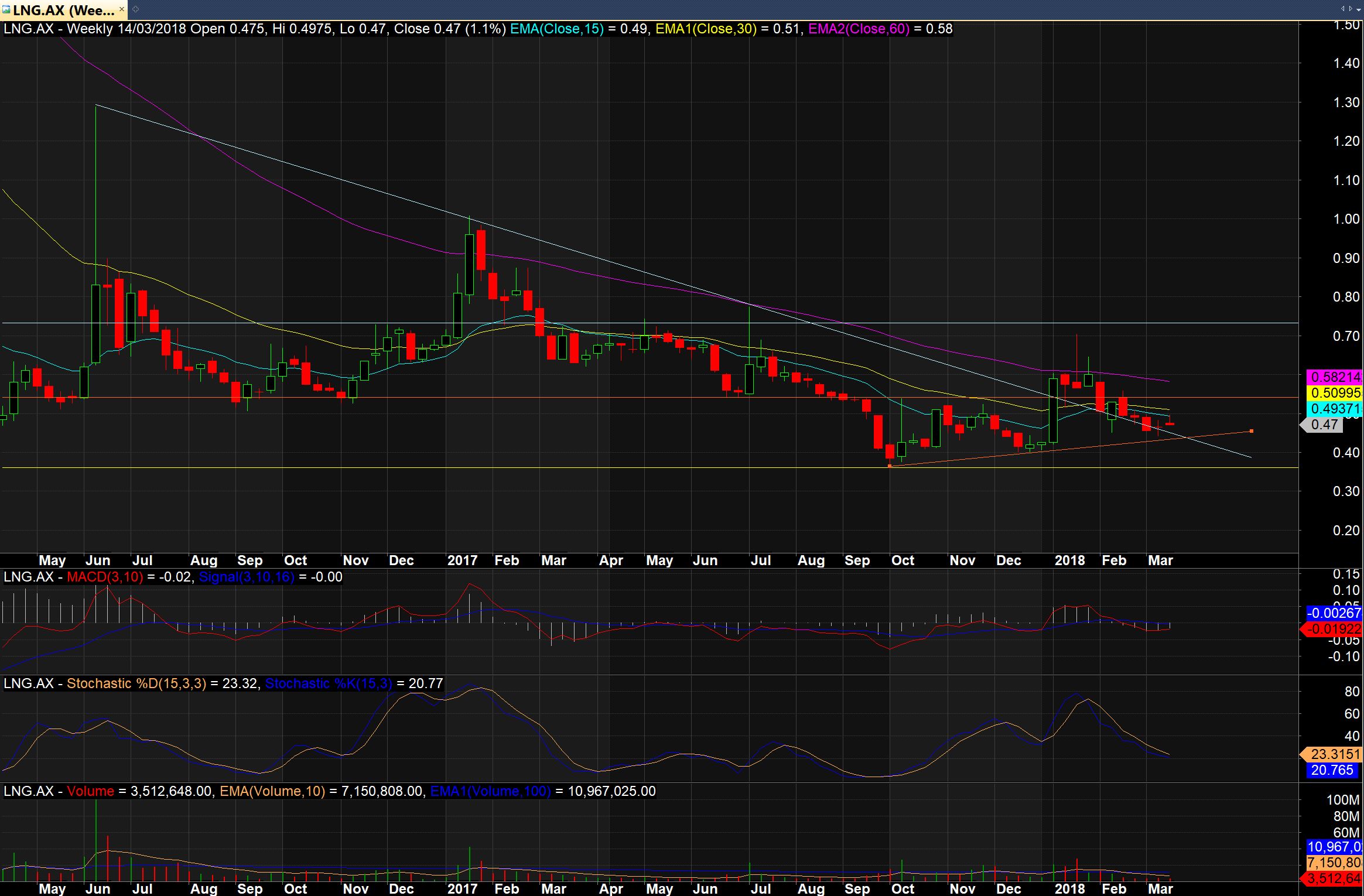The image size is (1364, 896).
Task: Click the 1.30 price axis label
Action: [1346, 102]
